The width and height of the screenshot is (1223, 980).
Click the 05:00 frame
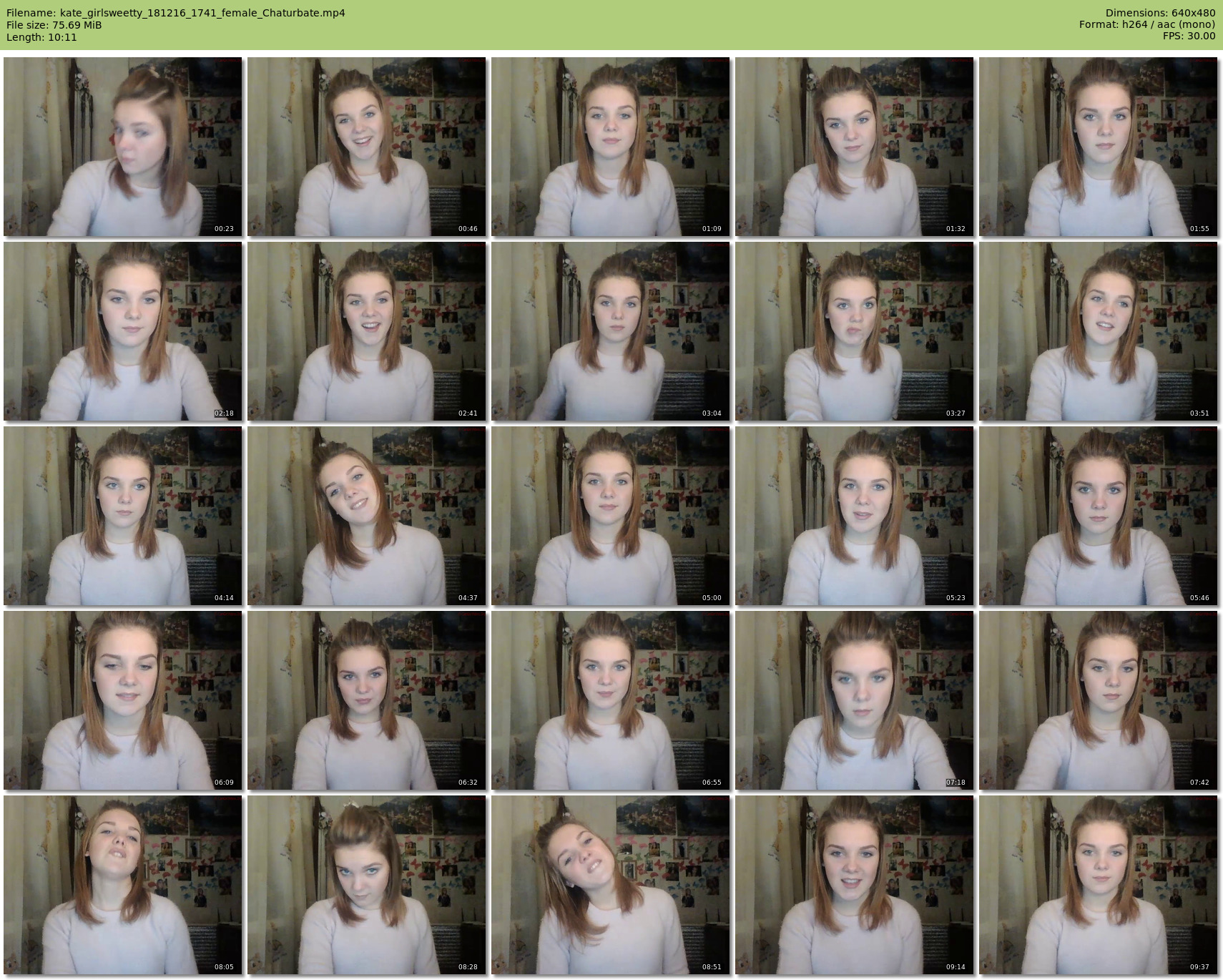[610, 516]
